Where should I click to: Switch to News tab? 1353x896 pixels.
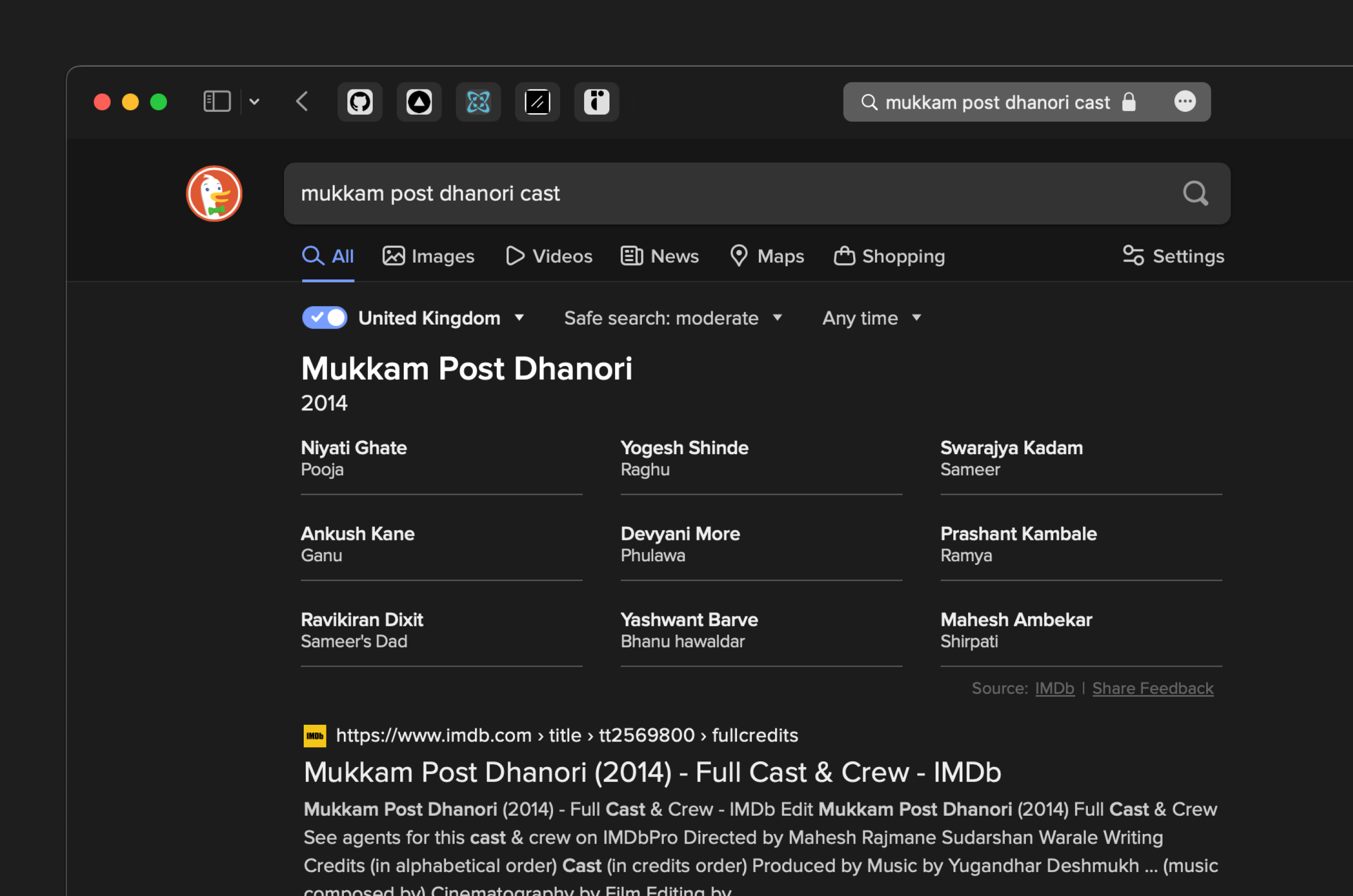[659, 256]
